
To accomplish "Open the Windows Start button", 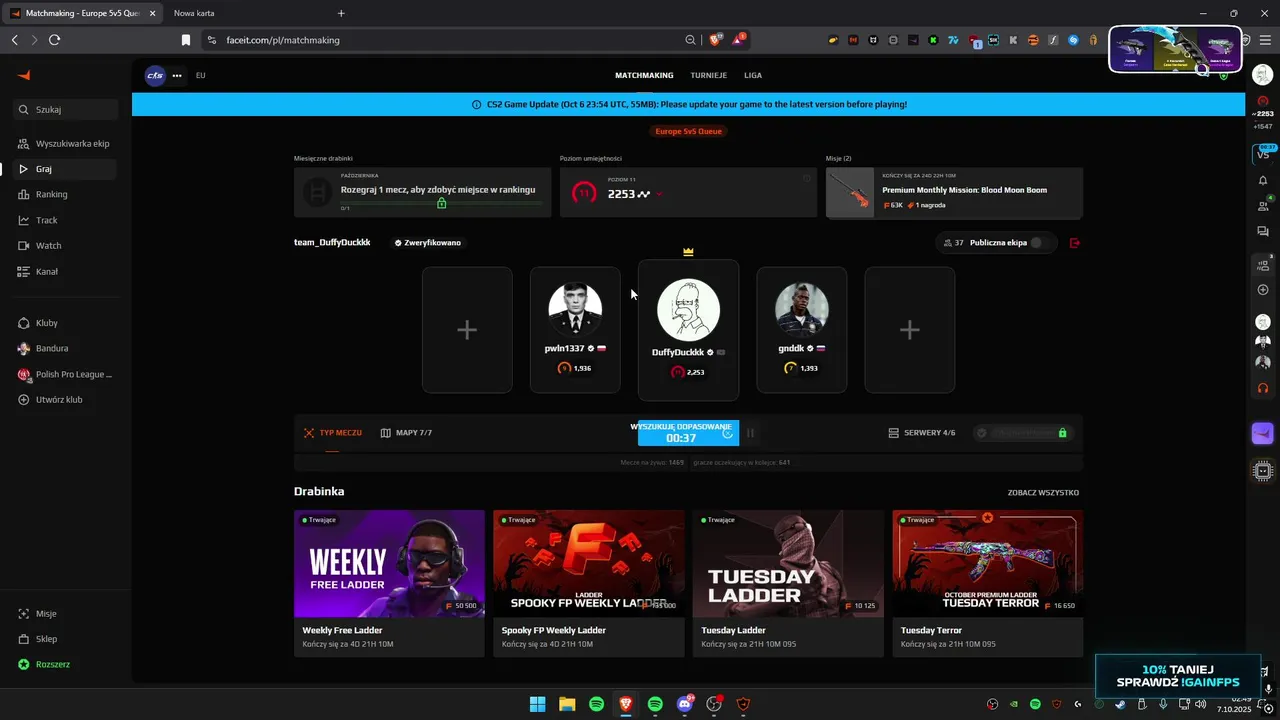I will tap(537, 704).
